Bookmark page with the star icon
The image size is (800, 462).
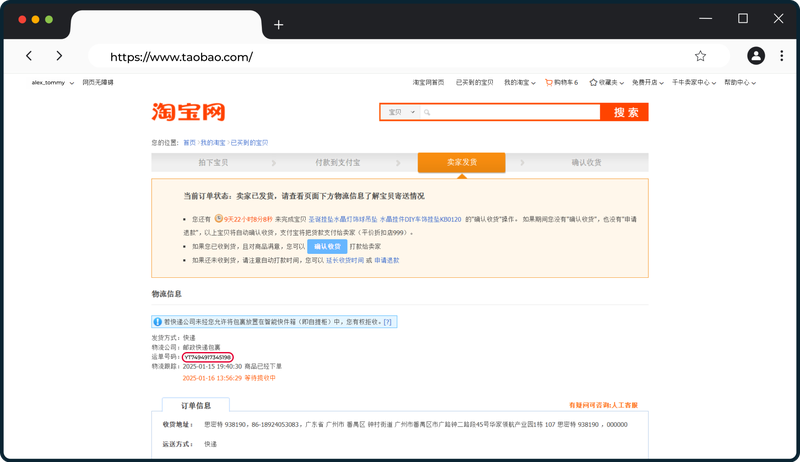click(700, 56)
